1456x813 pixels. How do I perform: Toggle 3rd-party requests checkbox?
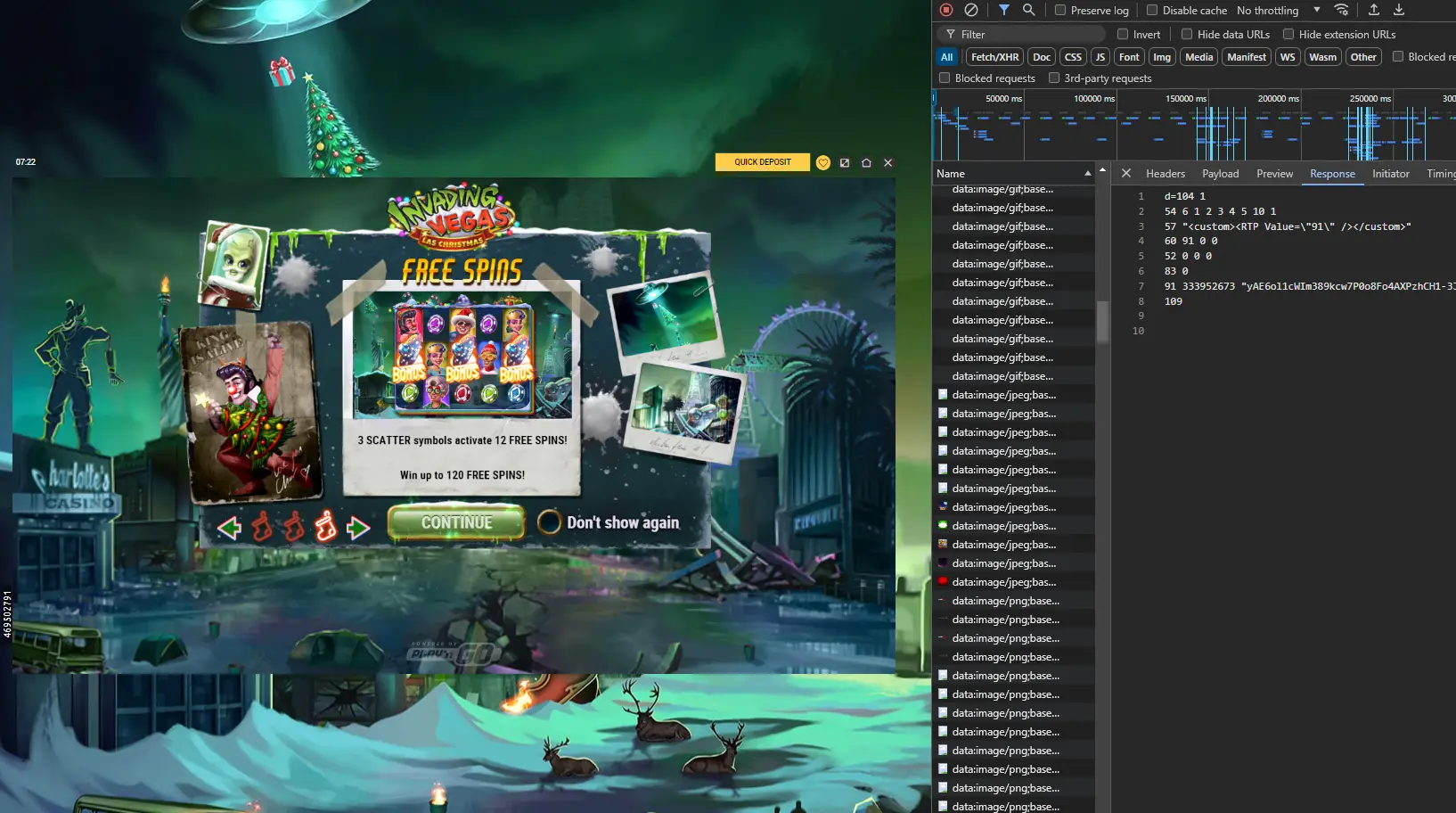click(x=1054, y=78)
